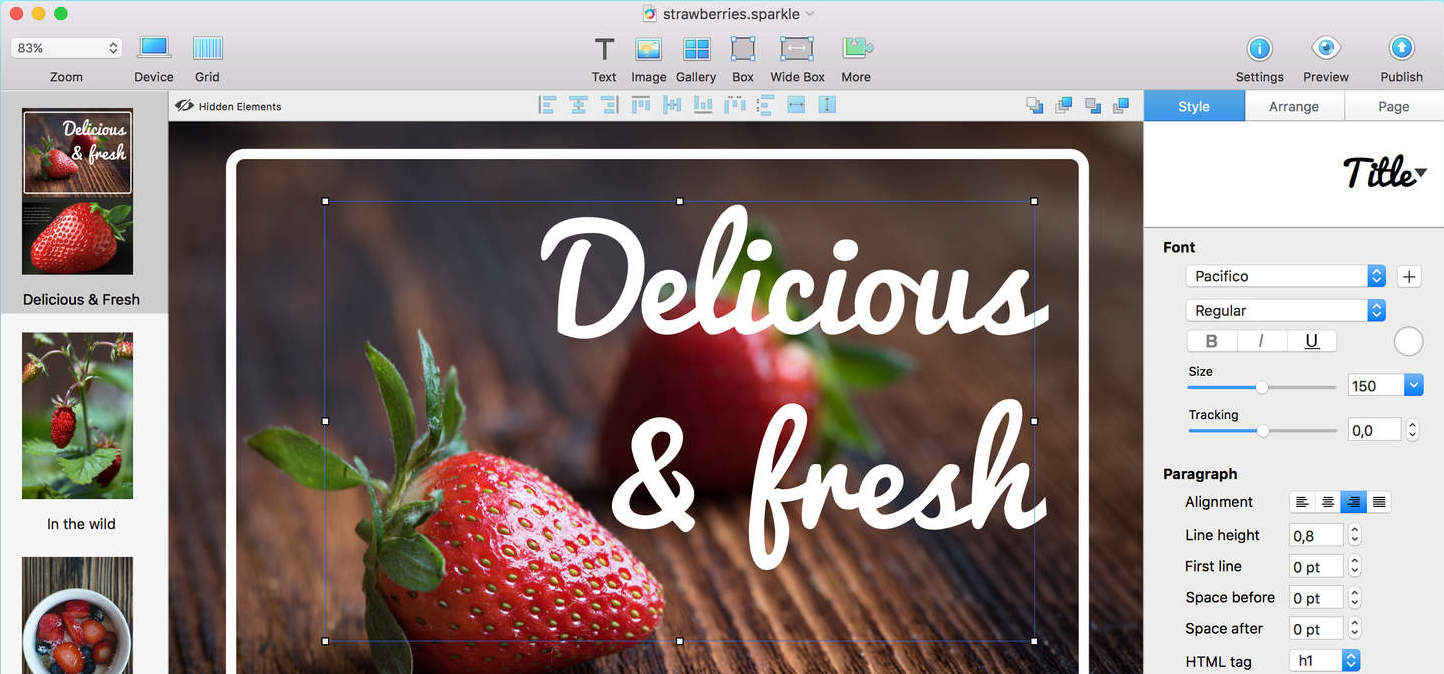Image resolution: width=1444 pixels, height=674 pixels.
Task: Click the Tracking slider
Action: pyautogui.click(x=1263, y=431)
